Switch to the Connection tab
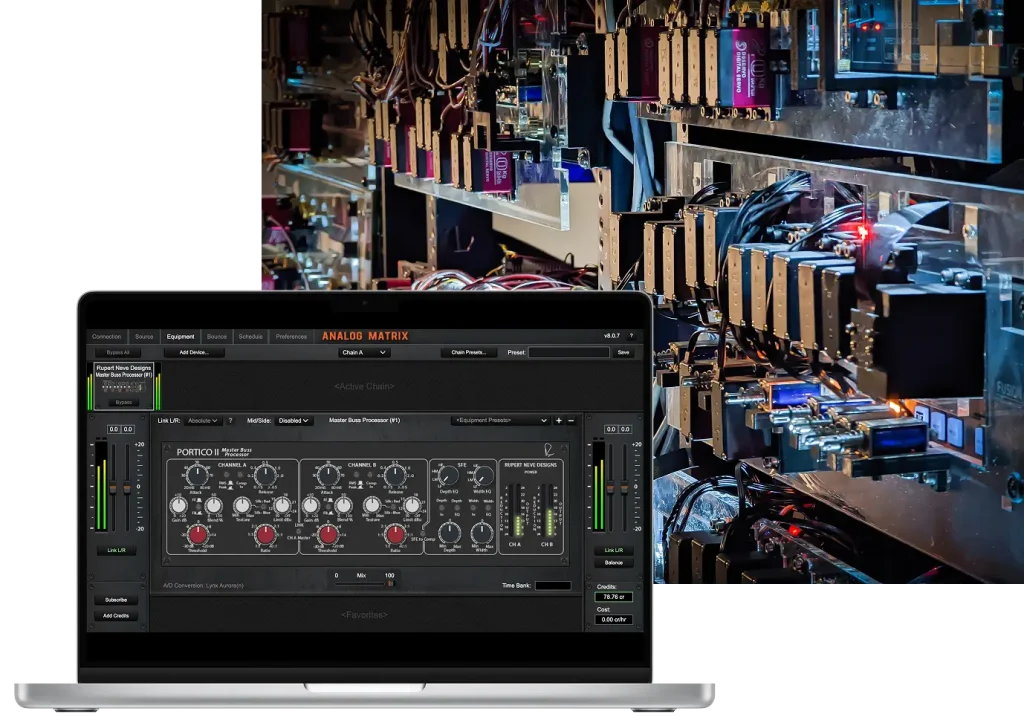This screenshot has height=717, width=1024. (106, 336)
